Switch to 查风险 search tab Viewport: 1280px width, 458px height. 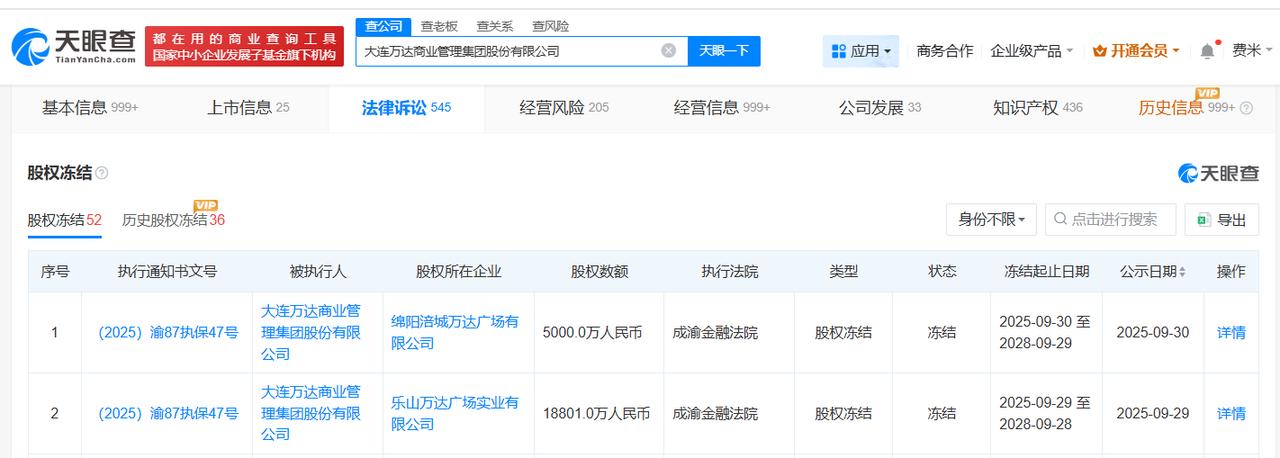pyautogui.click(x=550, y=27)
